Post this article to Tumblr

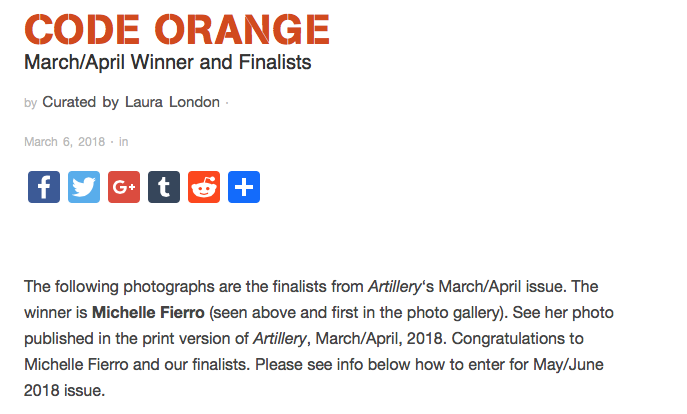pyautogui.click(x=164, y=187)
